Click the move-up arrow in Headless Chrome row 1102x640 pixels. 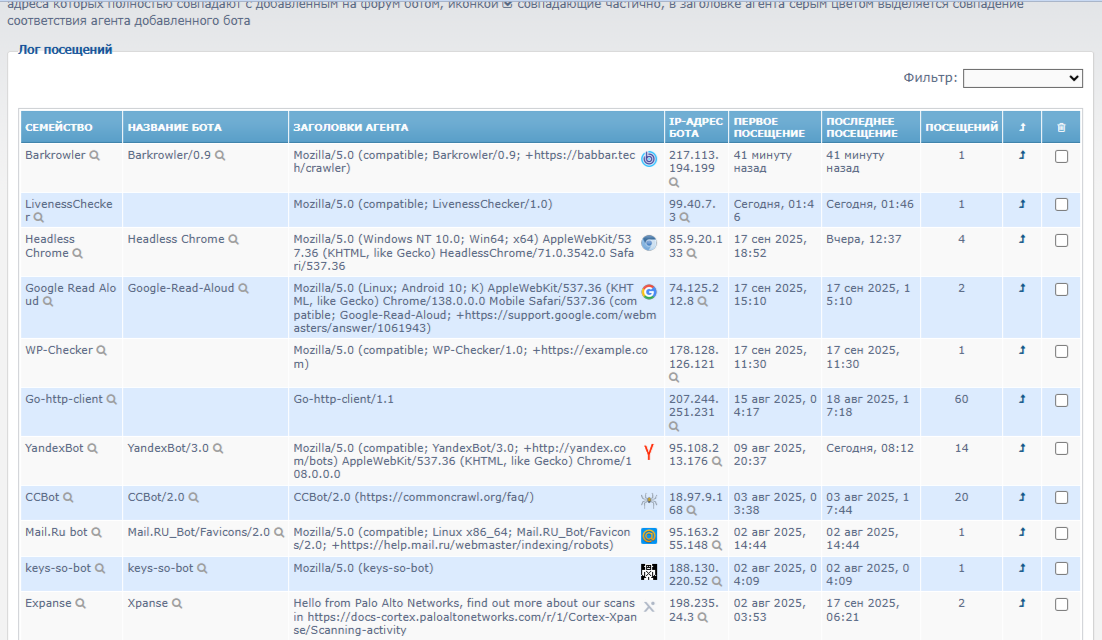(x=1022, y=240)
